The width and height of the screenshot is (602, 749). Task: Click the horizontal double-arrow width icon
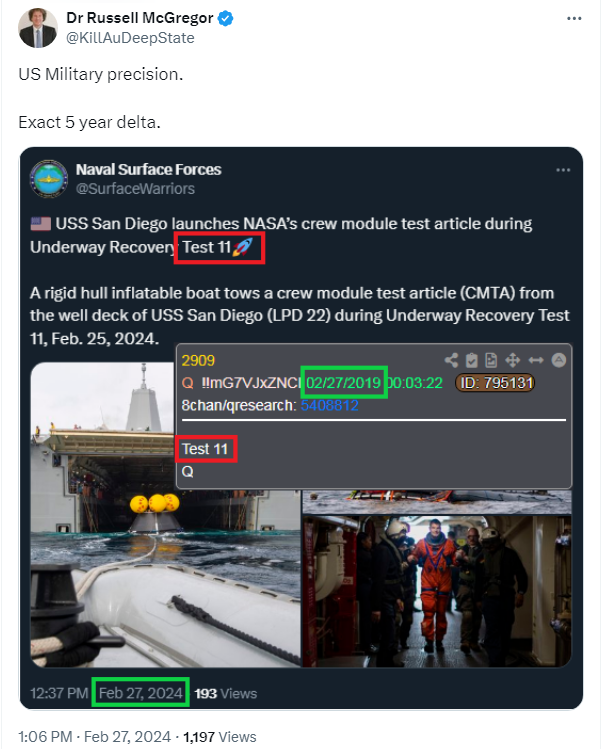536,360
